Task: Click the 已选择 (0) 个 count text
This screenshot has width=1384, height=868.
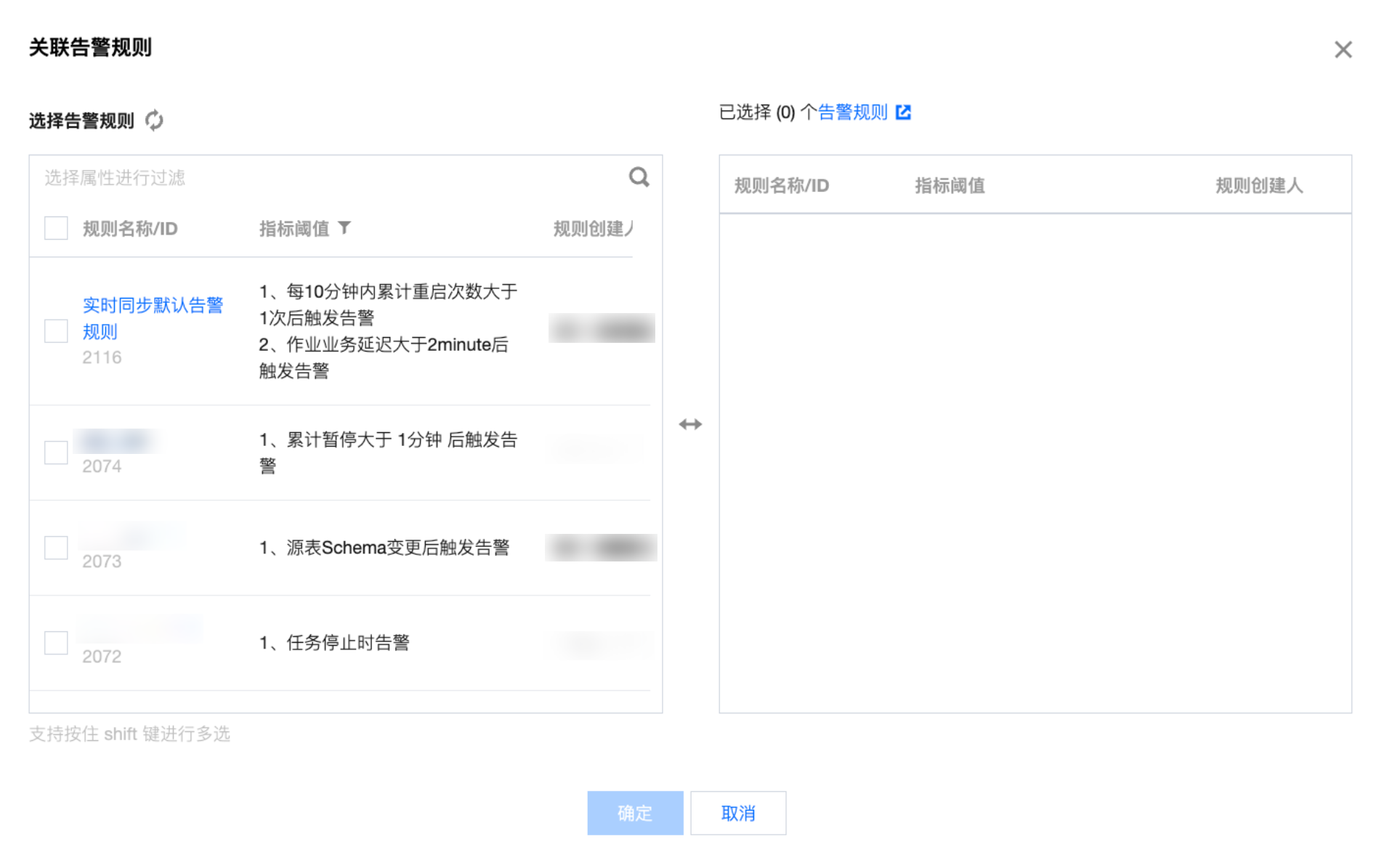Action: (768, 112)
